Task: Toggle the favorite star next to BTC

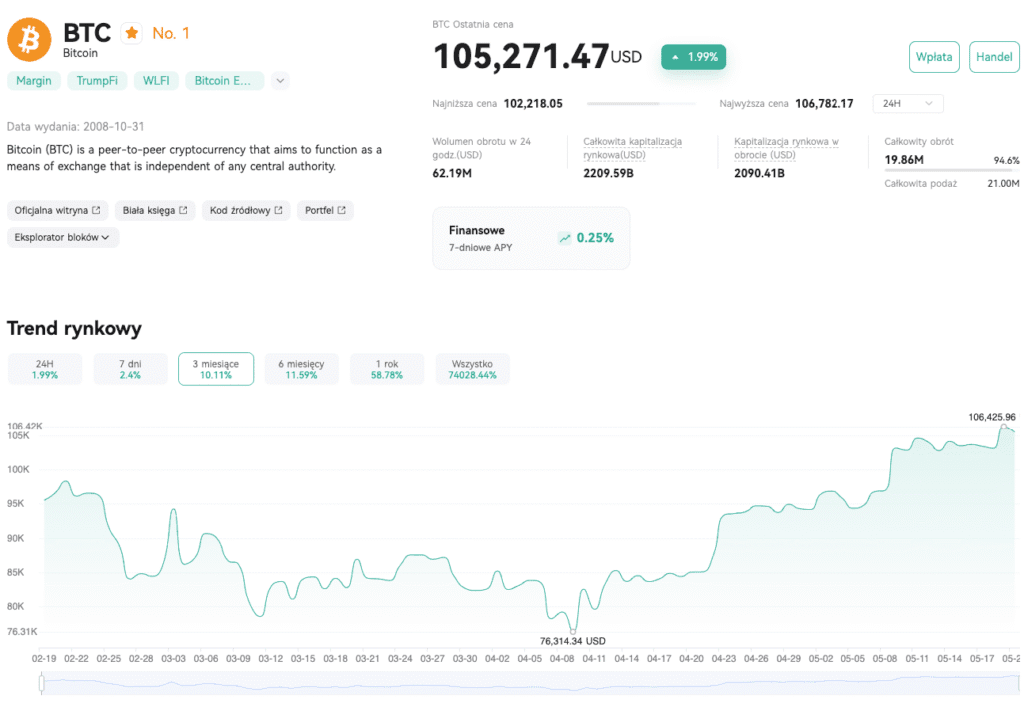Action: pyautogui.click(x=132, y=33)
